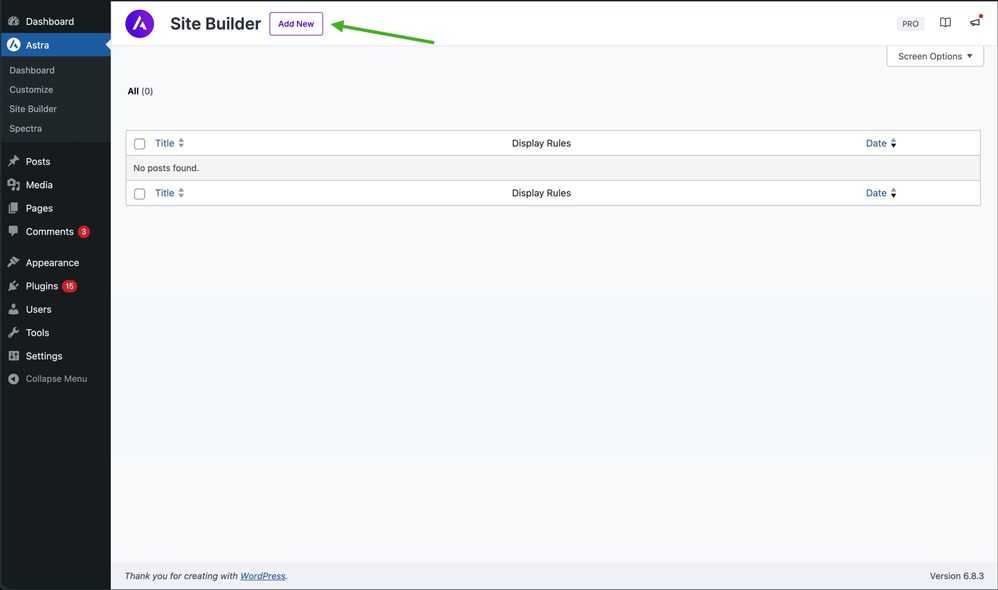The height and width of the screenshot is (590, 998).
Task: Select the All (0) filter link
Action: (140, 91)
